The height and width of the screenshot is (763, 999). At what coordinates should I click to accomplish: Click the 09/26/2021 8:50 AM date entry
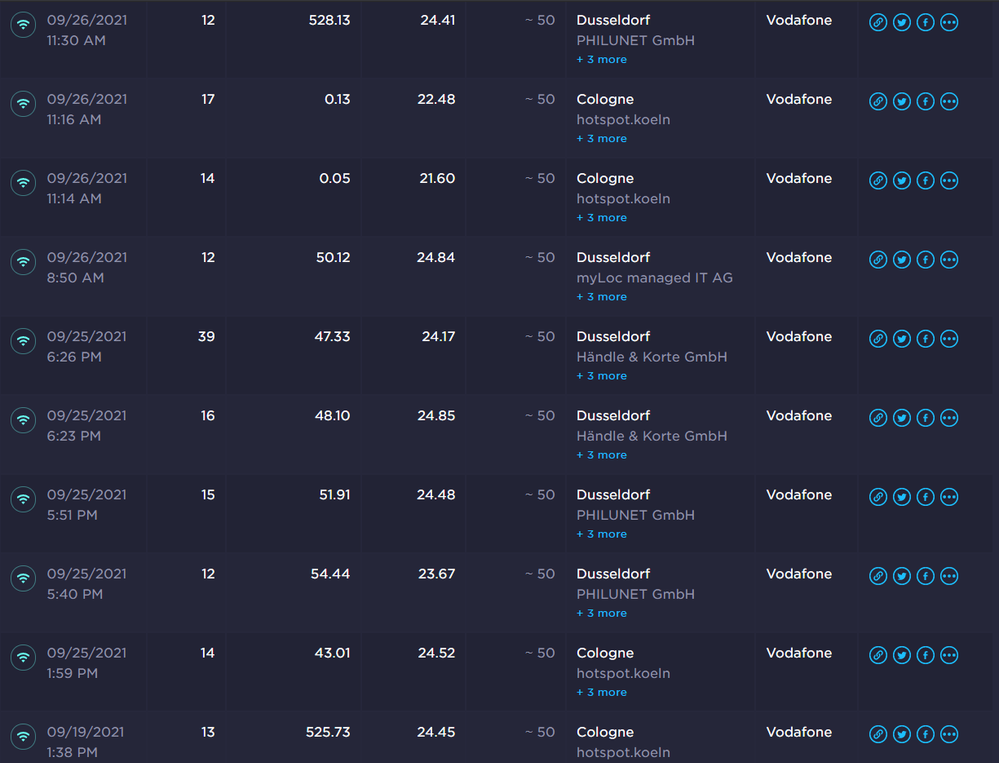click(87, 267)
